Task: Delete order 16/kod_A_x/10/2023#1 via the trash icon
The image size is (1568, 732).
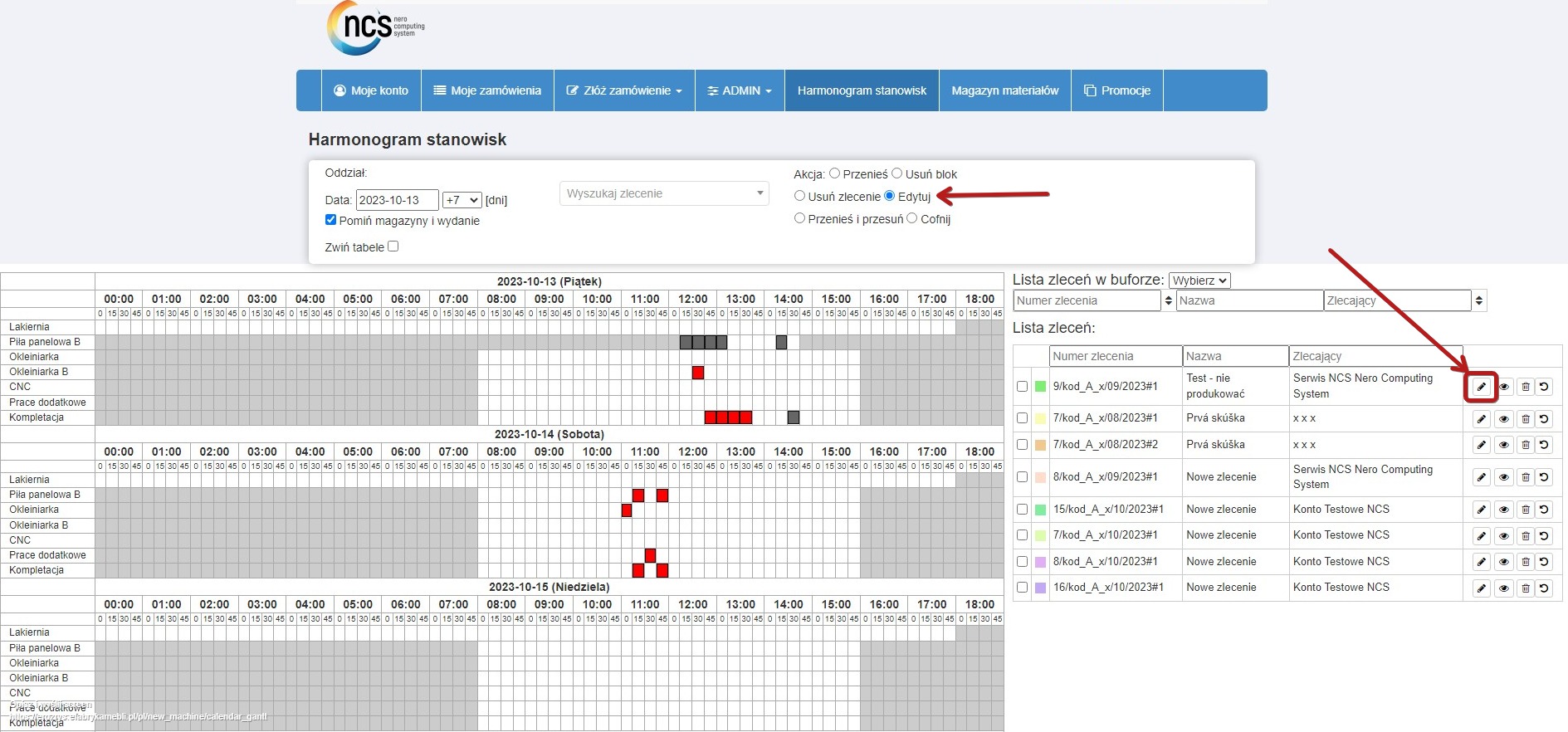Action: click(x=1525, y=588)
